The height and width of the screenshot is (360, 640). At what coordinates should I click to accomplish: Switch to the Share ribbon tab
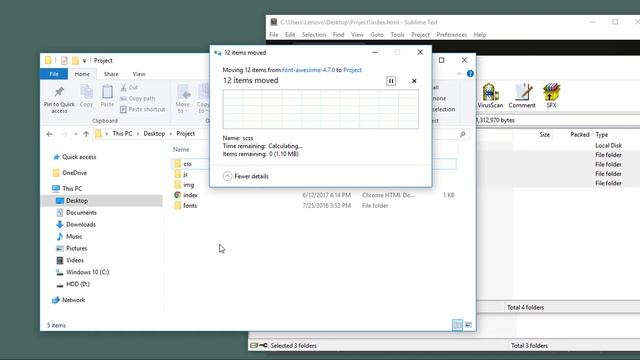[x=111, y=74]
